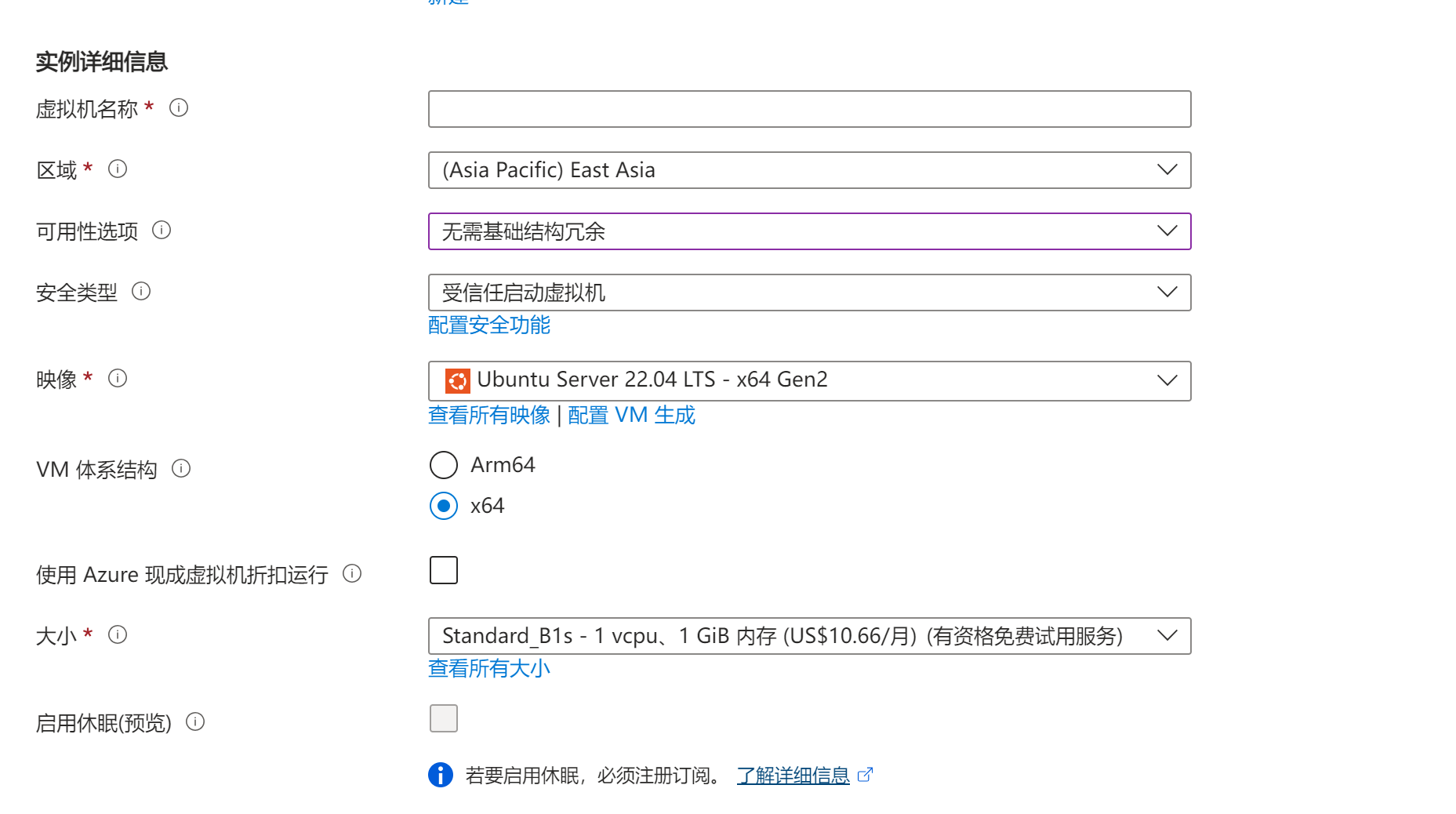1456x814 pixels.
Task: Click info icon beside 大小 label
Action: coord(118,634)
